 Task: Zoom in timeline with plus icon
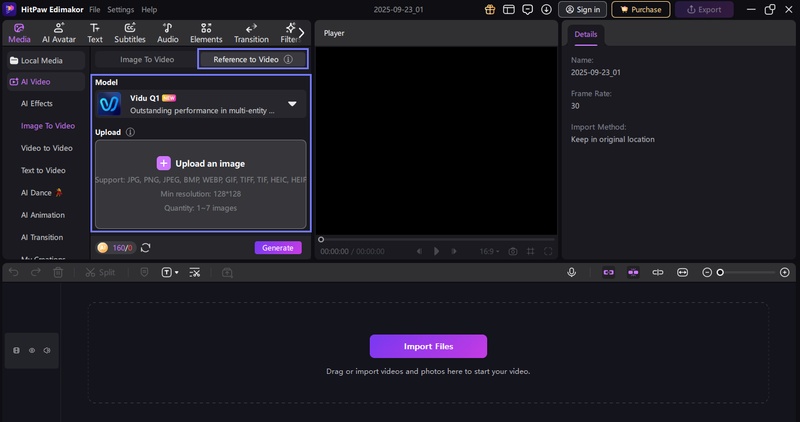(x=785, y=272)
